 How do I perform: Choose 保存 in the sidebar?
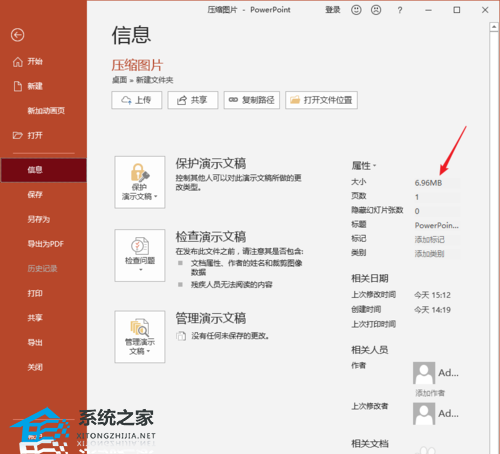(35, 194)
